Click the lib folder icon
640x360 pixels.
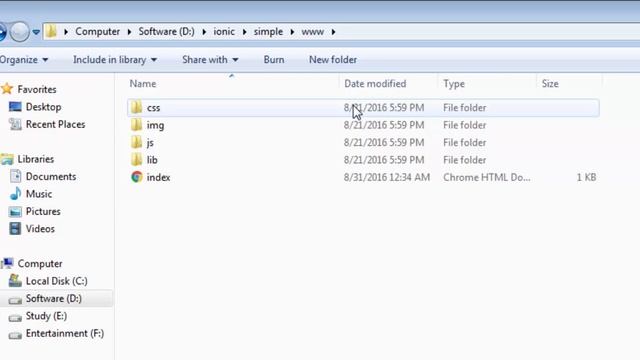pos(136,160)
